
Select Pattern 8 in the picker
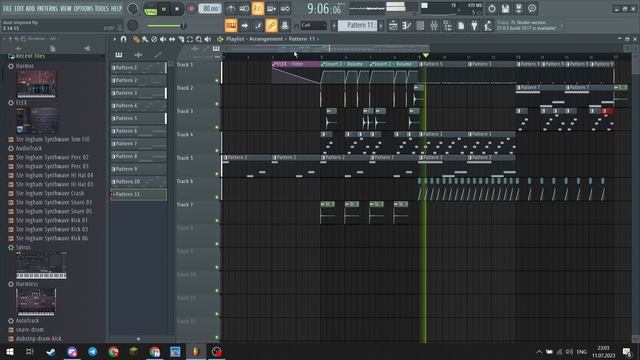pyautogui.click(x=139, y=156)
